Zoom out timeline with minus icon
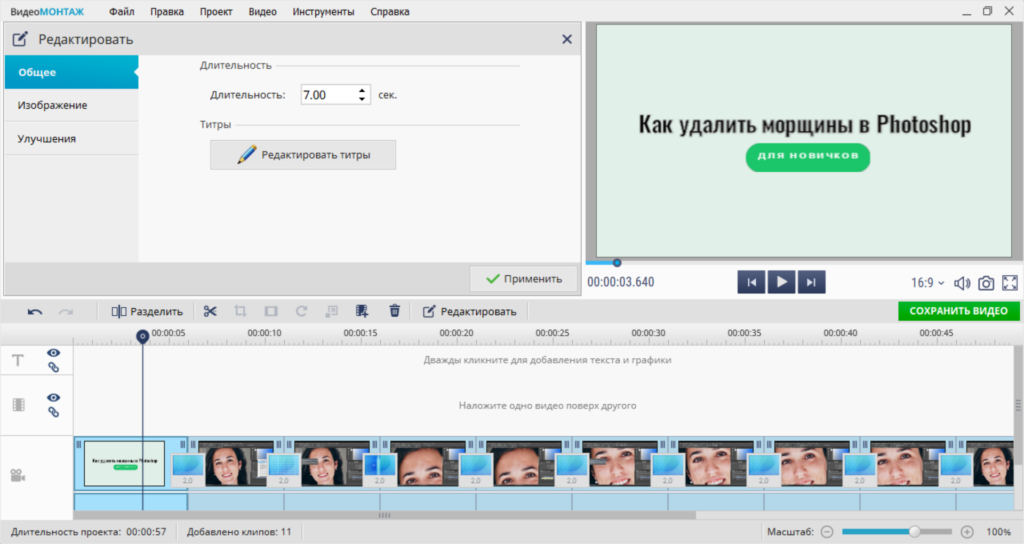The width and height of the screenshot is (1024, 544). coord(827,532)
